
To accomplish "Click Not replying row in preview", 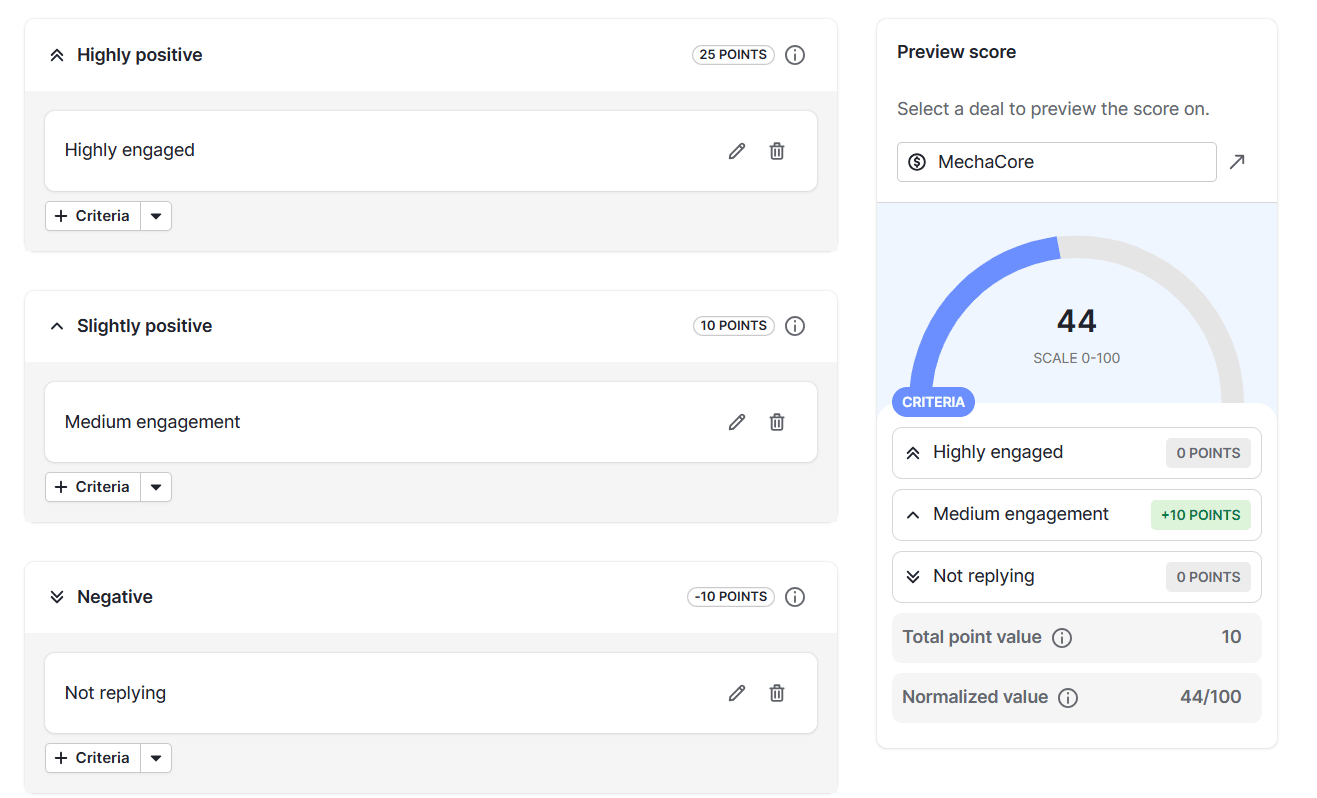I will 1077,577.
